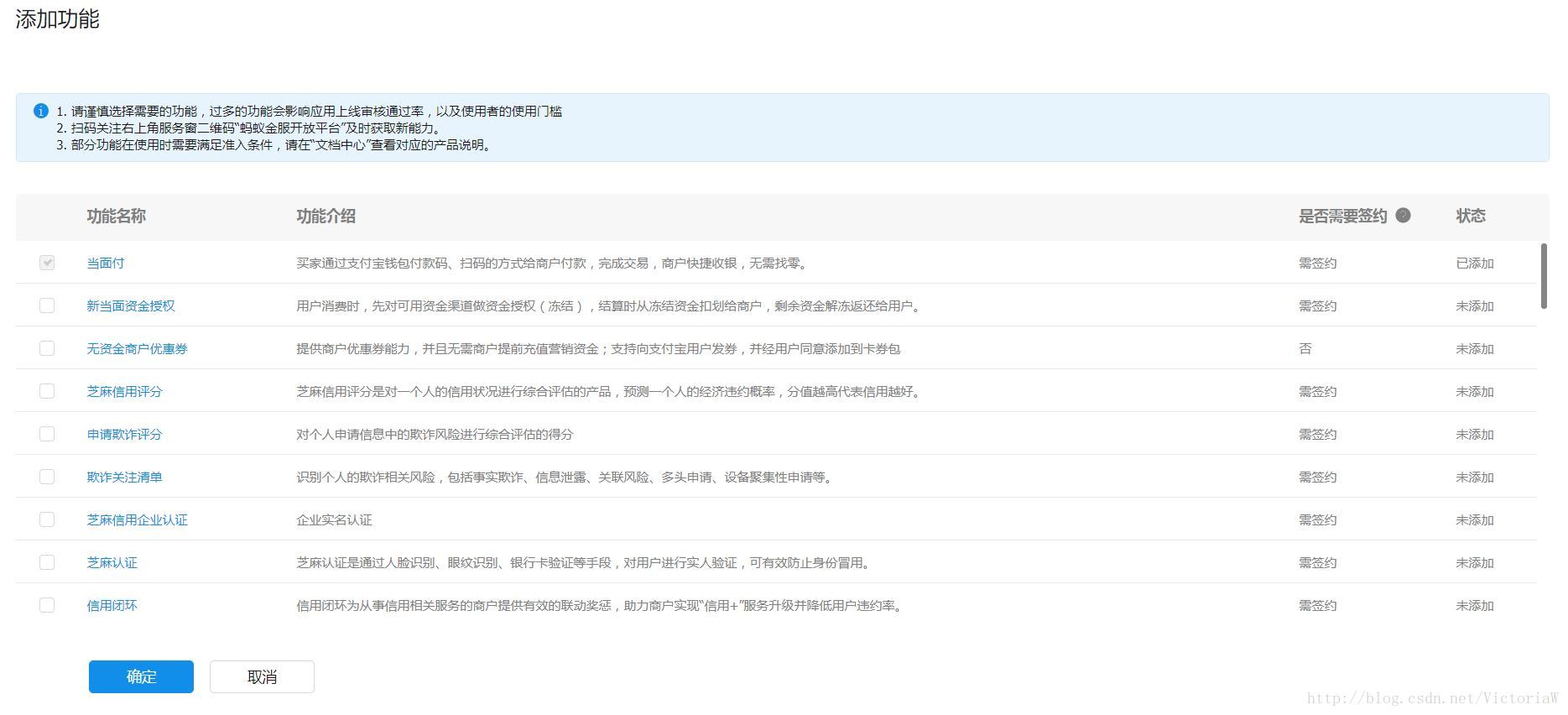Open the 信用闭环 link

pyautogui.click(x=112, y=605)
